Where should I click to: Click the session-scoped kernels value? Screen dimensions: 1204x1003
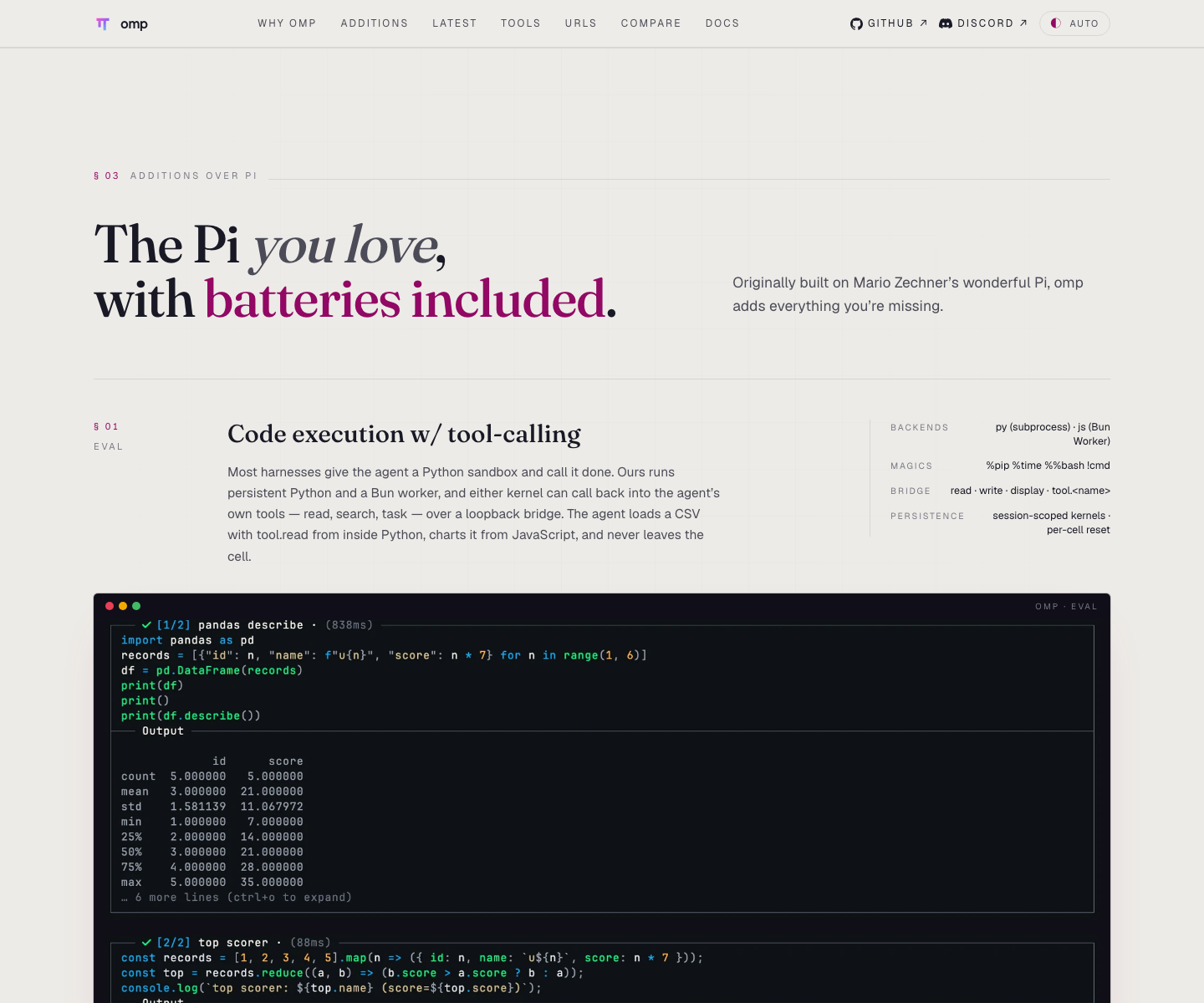pyautogui.click(x=1051, y=522)
